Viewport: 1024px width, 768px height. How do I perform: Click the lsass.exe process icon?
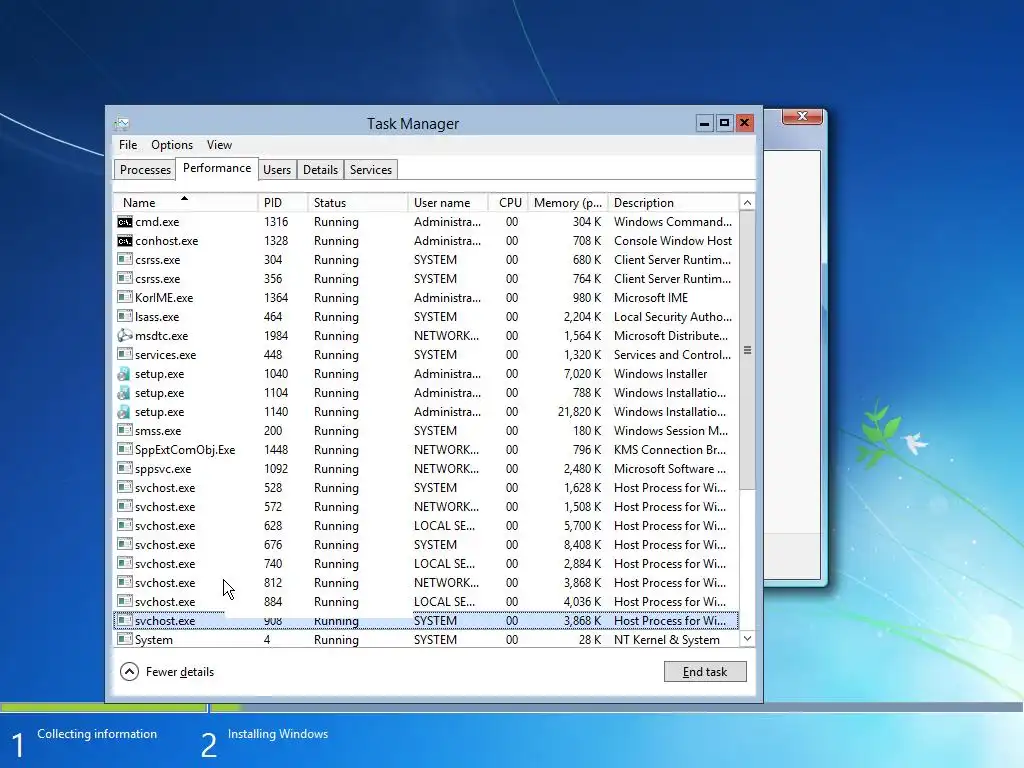coord(124,316)
